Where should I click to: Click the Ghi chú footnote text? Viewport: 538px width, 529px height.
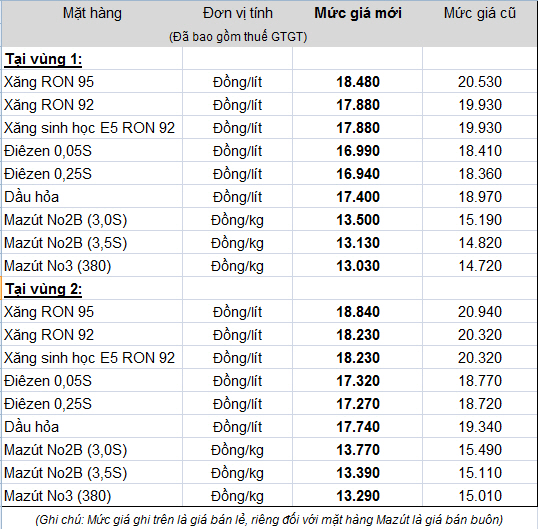(269, 520)
